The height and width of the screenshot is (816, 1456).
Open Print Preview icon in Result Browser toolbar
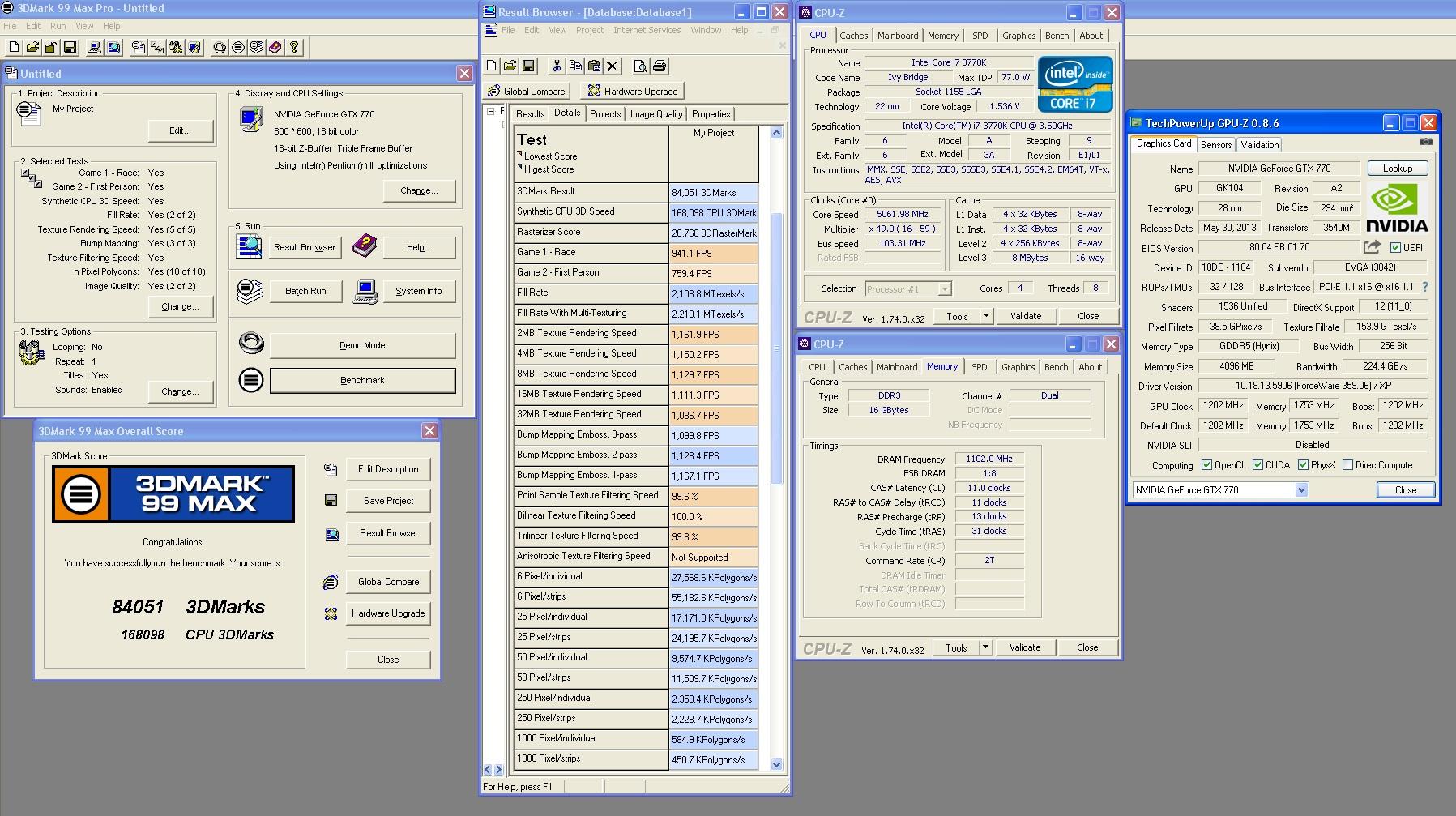point(641,66)
